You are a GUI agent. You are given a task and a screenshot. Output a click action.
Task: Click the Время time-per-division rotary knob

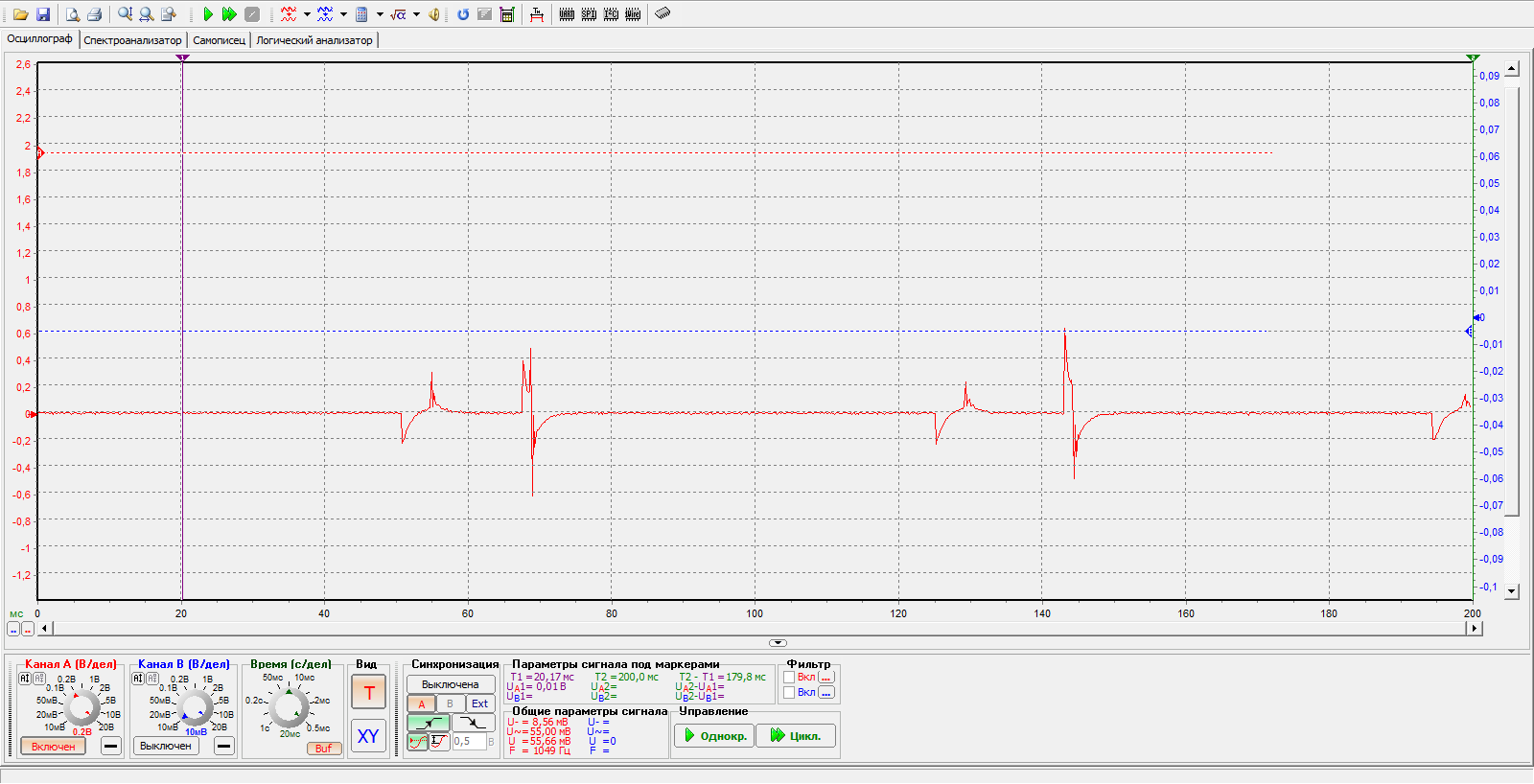pyautogui.click(x=288, y=707)
